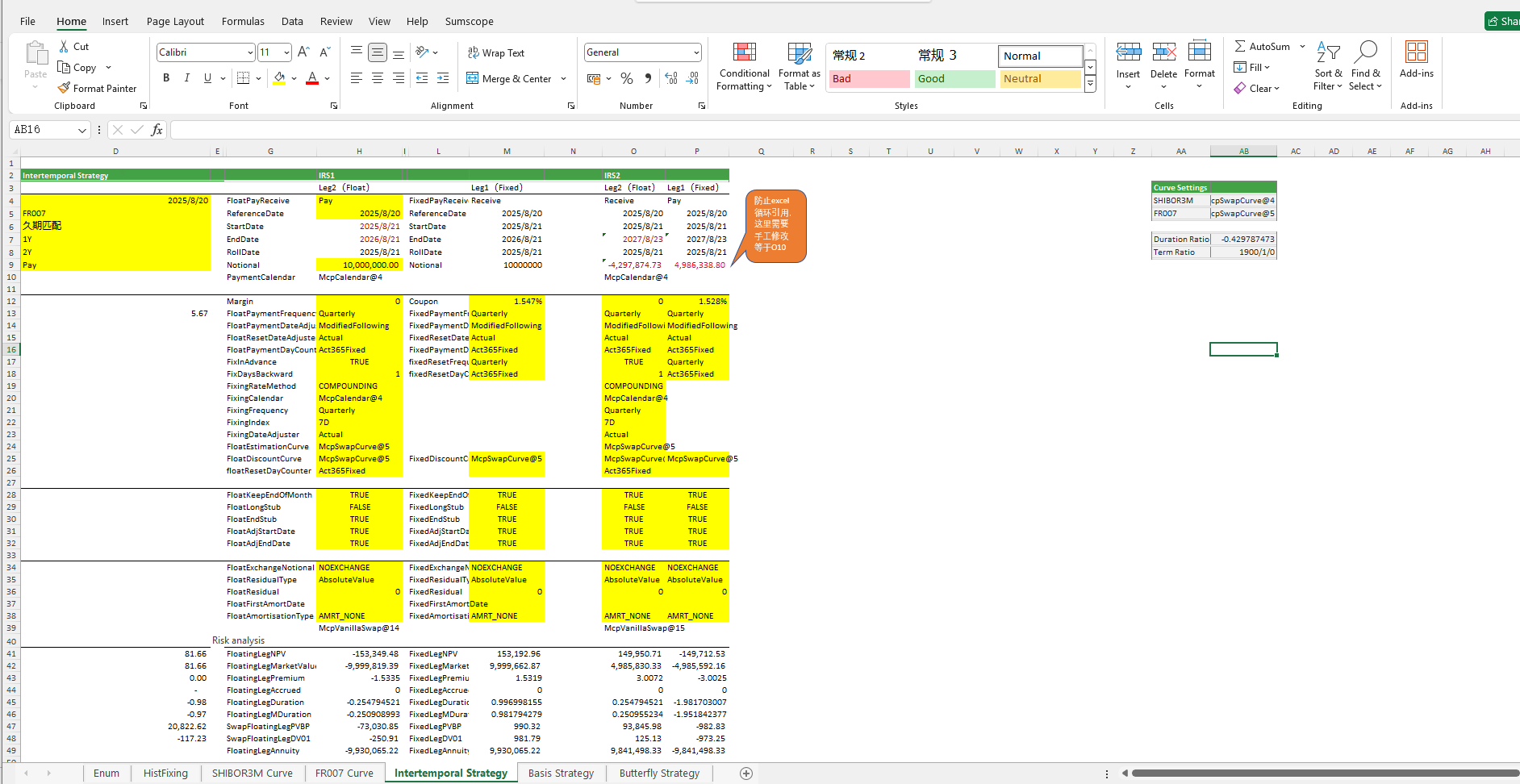Image resolution: width=1520 pixels, height=784 pixels.
Task: Click the Conditional Formatting icon
Action: pos(744,52)
